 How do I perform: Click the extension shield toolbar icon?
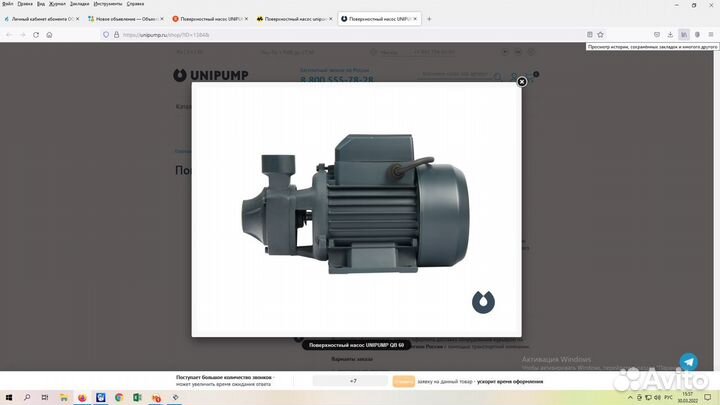click(x=698, y=34)
